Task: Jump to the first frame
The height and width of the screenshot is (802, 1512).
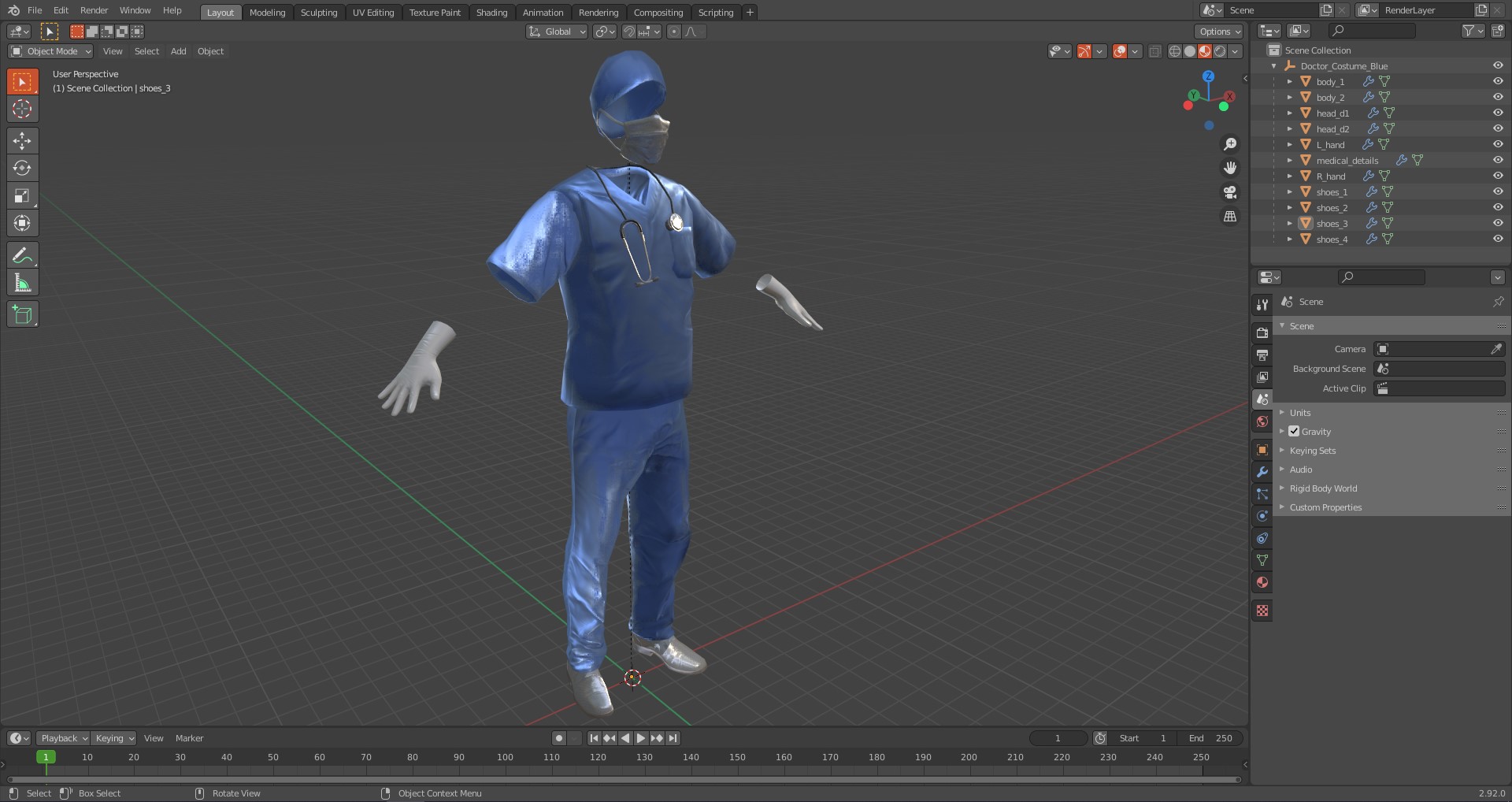Action: pos(594,738)
